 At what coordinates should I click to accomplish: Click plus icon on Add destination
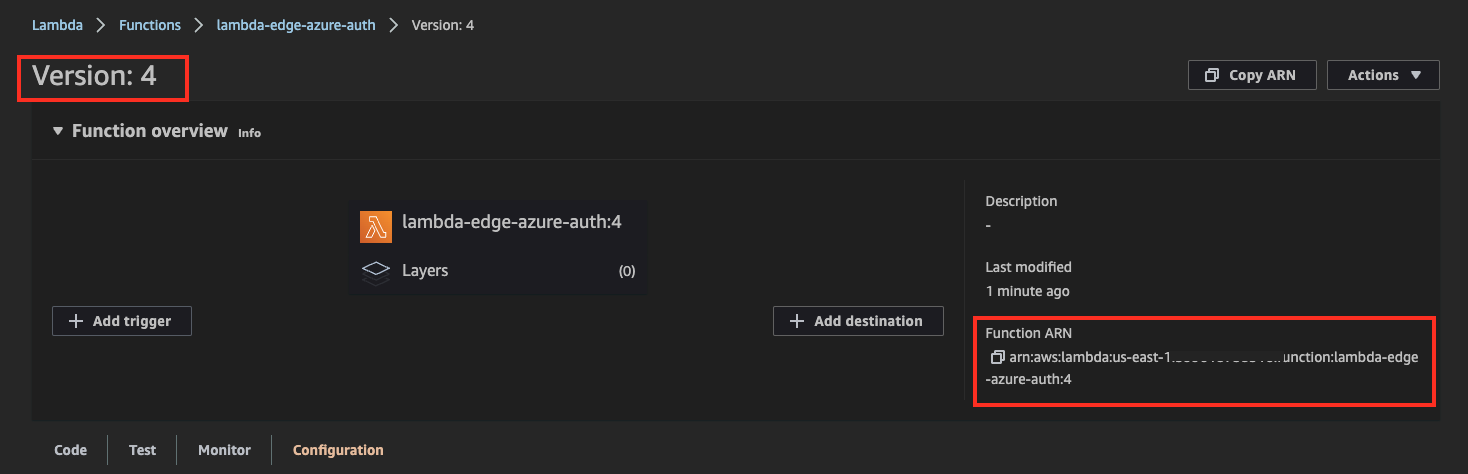(x=797, y=321)
